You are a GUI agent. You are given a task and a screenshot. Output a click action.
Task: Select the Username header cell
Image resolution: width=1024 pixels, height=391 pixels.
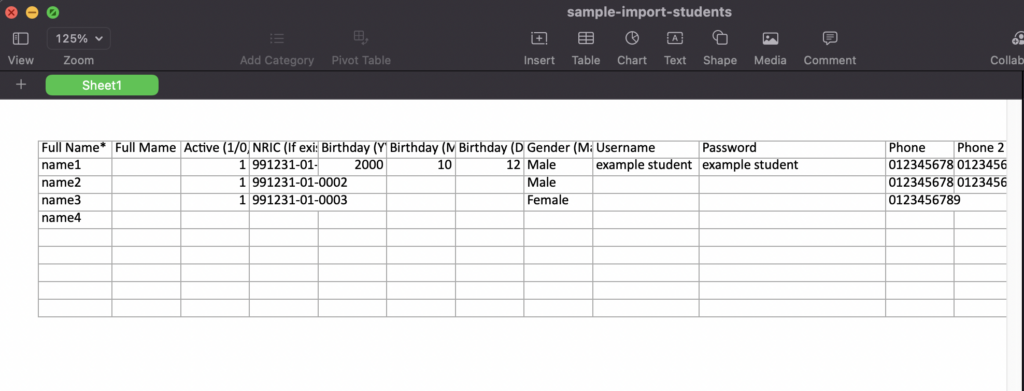646,148
